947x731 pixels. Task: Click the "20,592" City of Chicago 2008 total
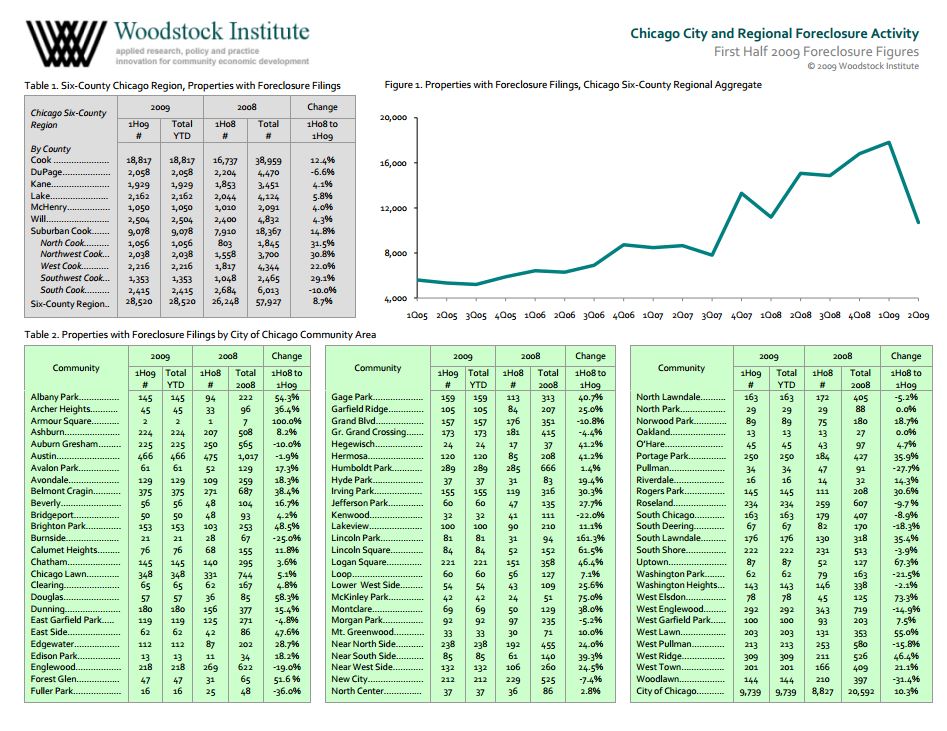[x=861, y=692]
